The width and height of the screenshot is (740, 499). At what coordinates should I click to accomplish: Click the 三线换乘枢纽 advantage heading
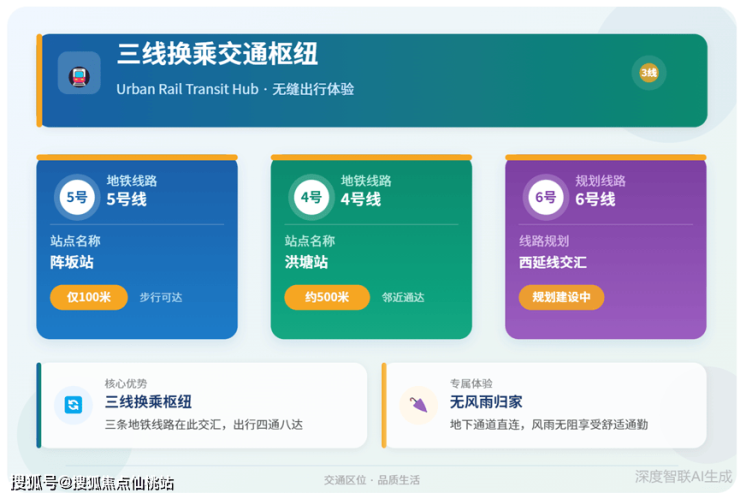[x=148, y=402]
